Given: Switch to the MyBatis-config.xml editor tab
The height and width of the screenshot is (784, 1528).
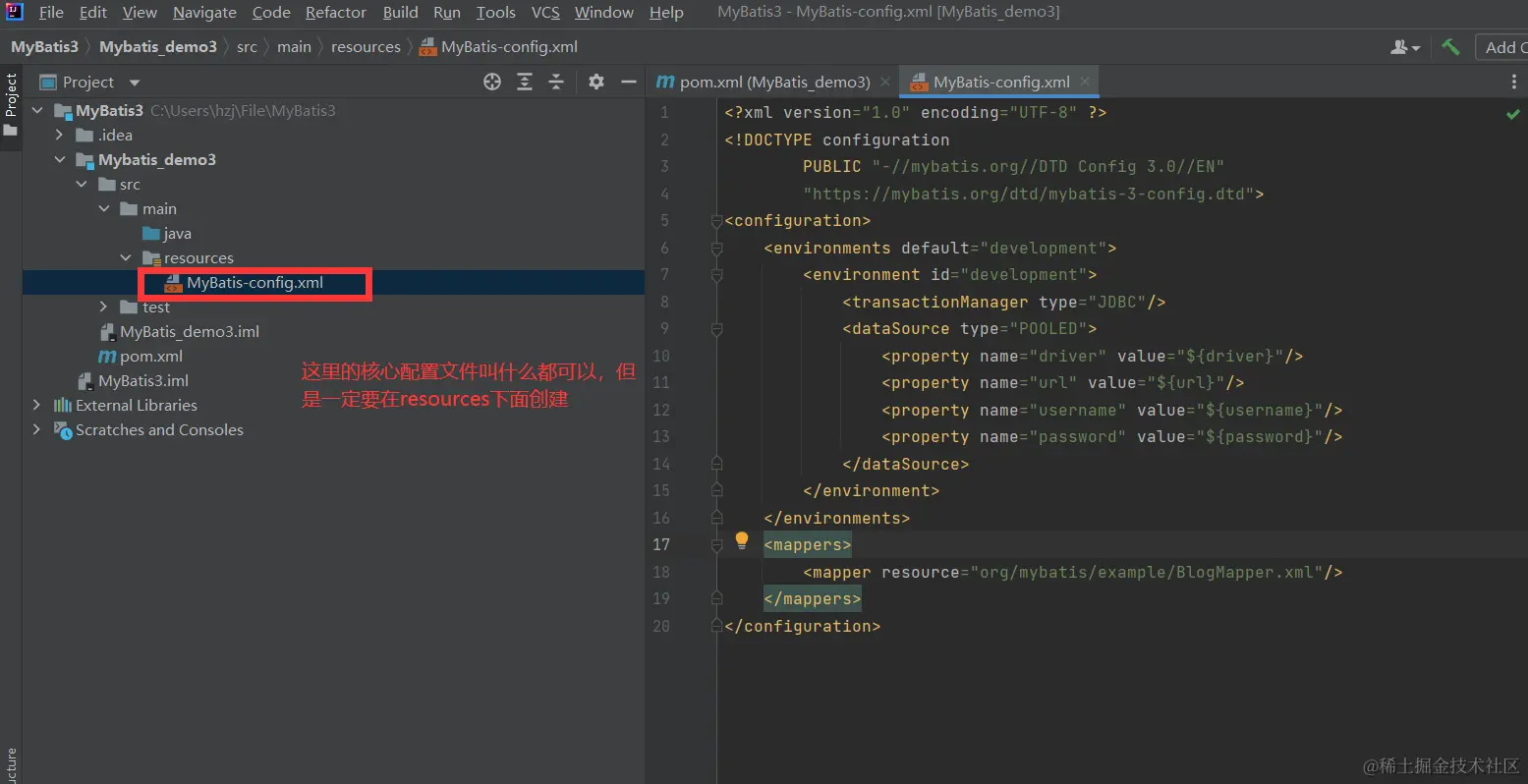Looking at the screenshot, I should click(x=1001, y=82).
